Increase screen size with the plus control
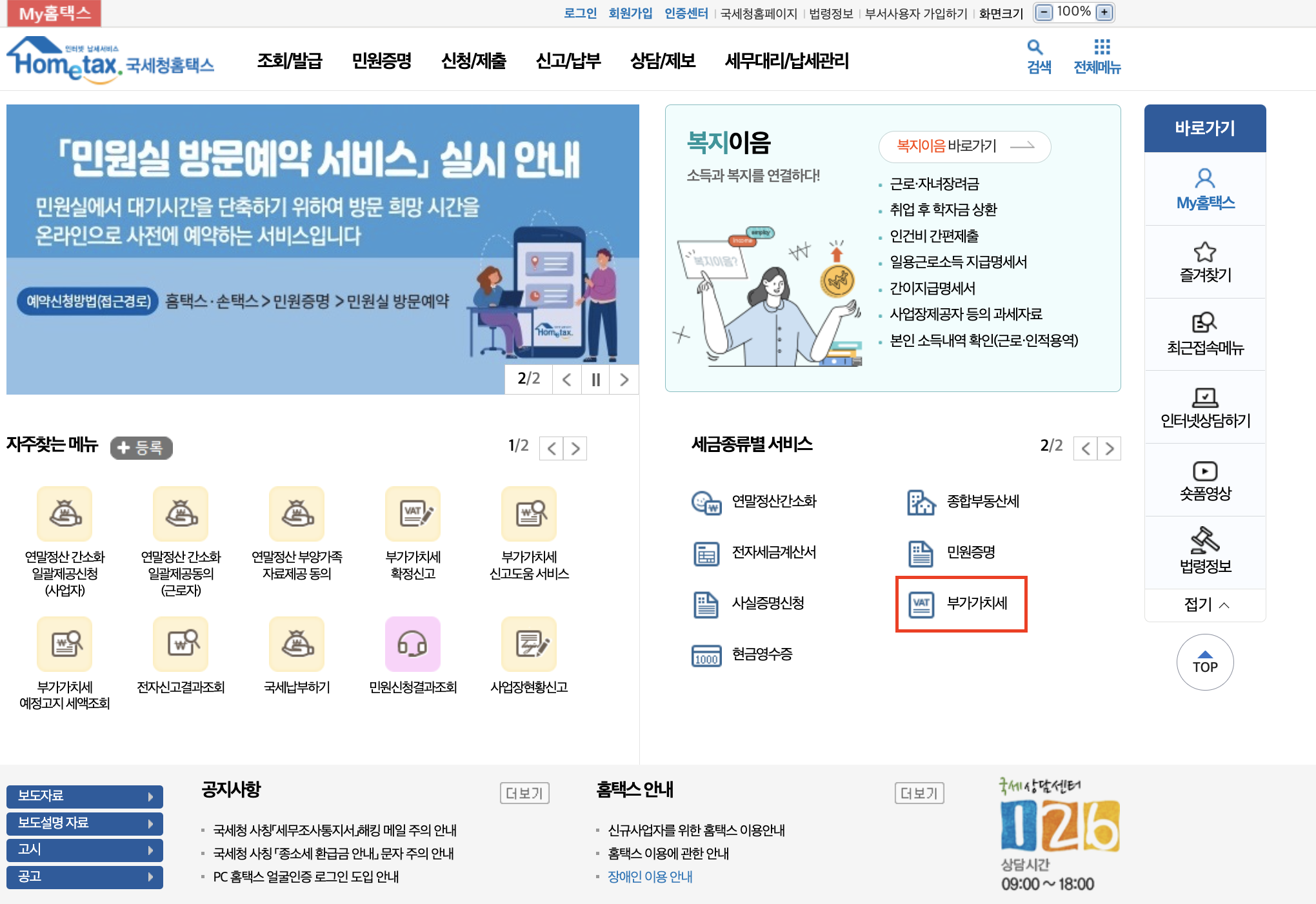The image size is (1316, 904). tap(1104, 12)
